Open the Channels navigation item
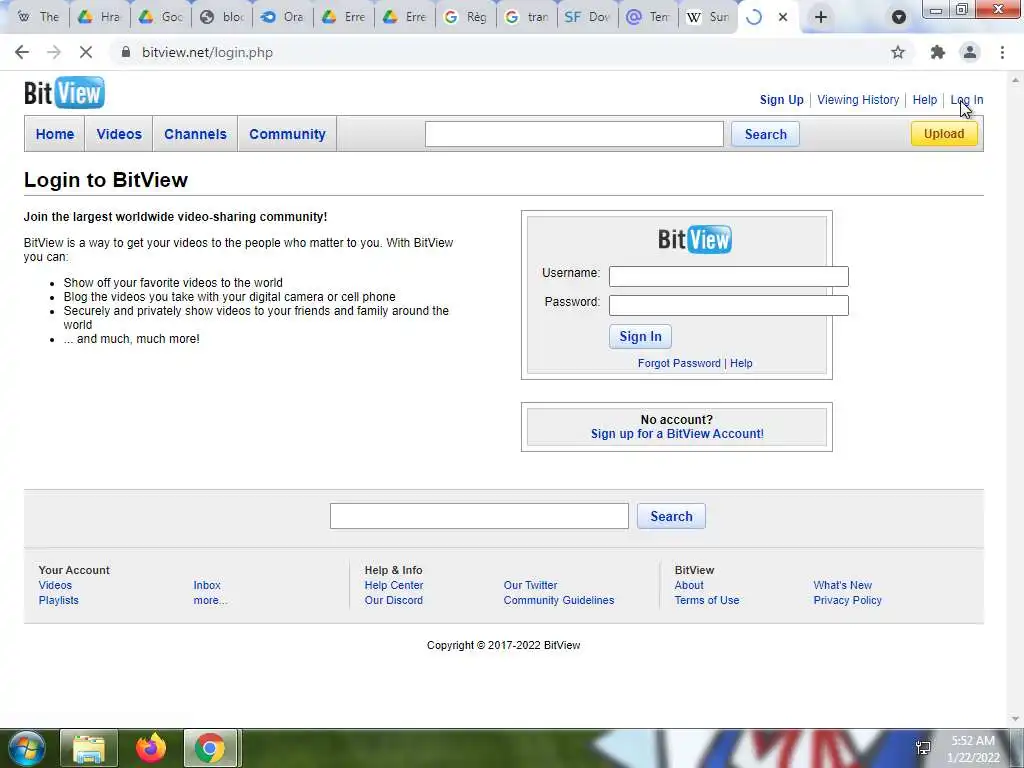Screen dimensions: 1024x768 tap(195, 134)
